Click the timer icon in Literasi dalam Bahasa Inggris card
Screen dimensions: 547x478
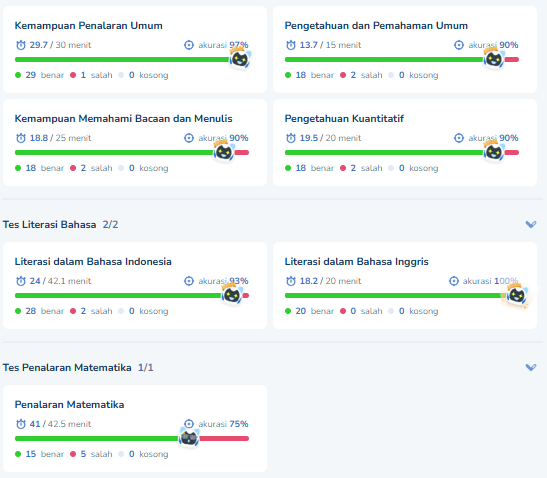tap(291, 281)
